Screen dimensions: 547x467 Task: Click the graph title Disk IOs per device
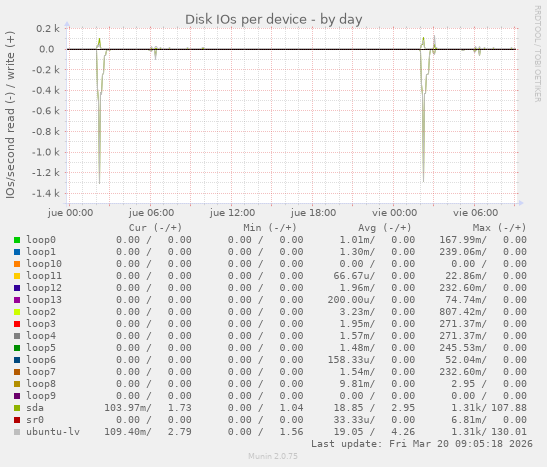point(274,20)
